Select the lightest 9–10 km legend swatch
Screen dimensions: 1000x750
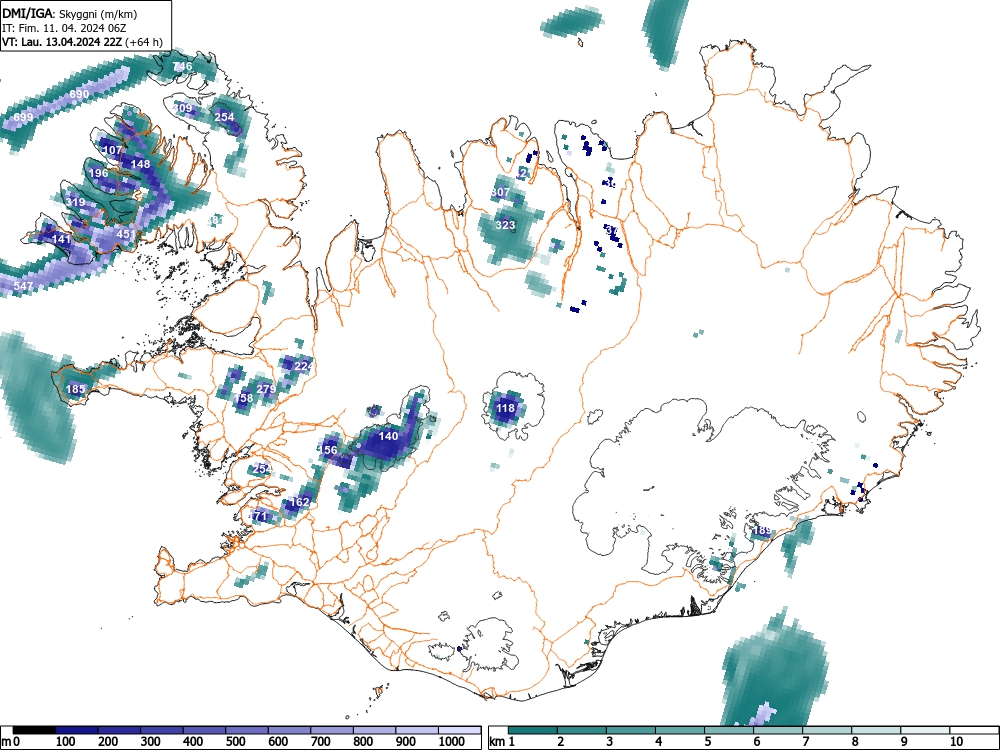pyautogui.click(x=925, y=730)
